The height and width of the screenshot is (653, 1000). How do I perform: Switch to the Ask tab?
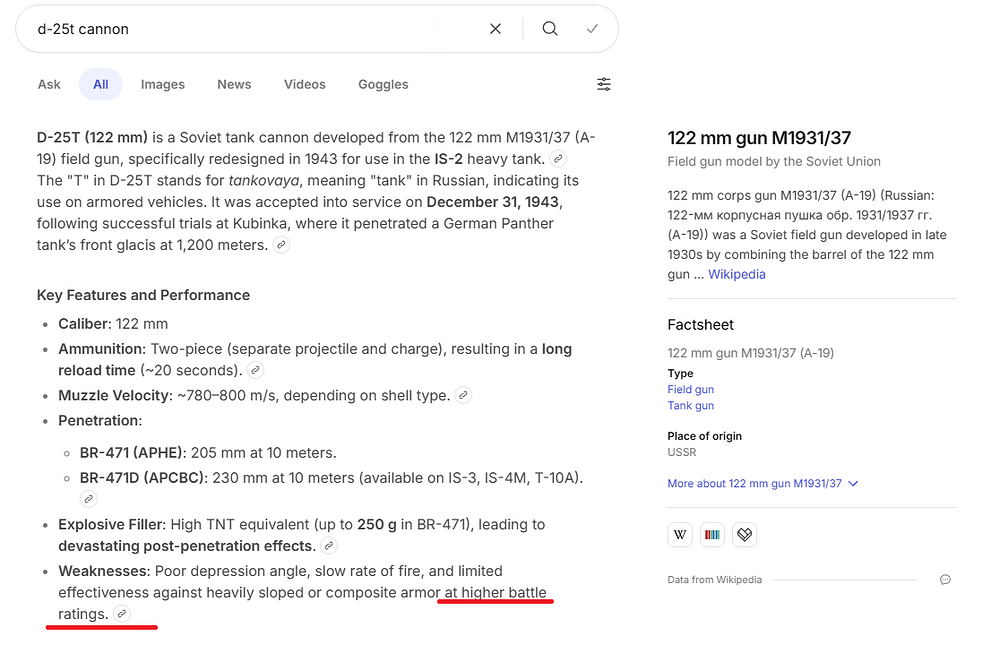tap(49, 84)
